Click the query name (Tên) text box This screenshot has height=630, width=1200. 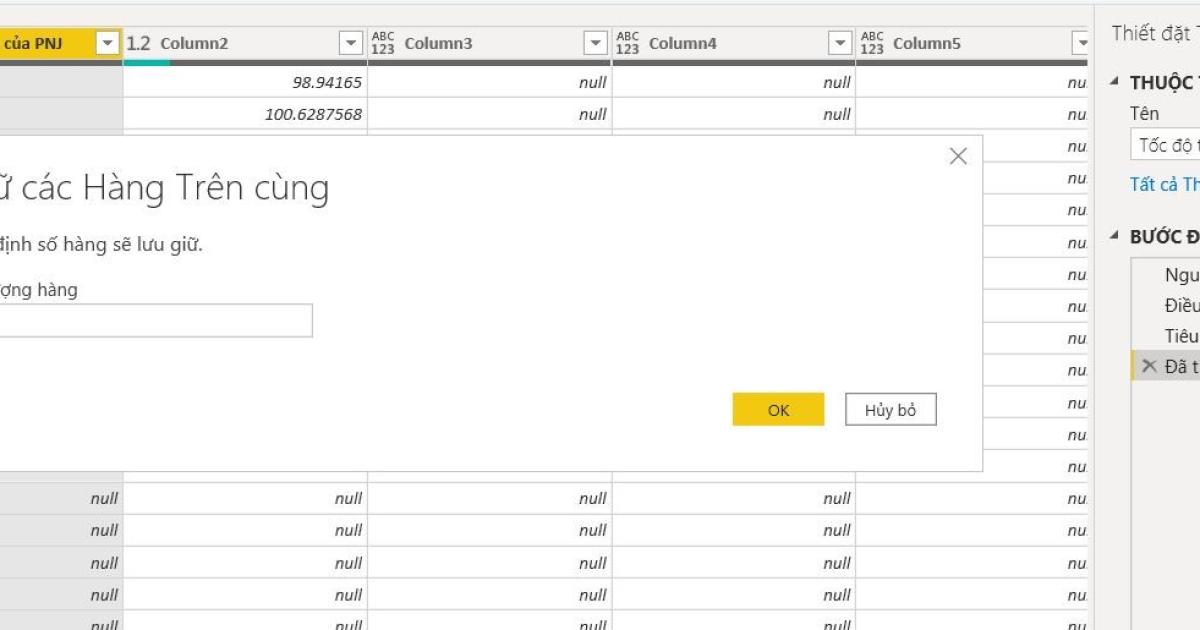coord(1166,145)
